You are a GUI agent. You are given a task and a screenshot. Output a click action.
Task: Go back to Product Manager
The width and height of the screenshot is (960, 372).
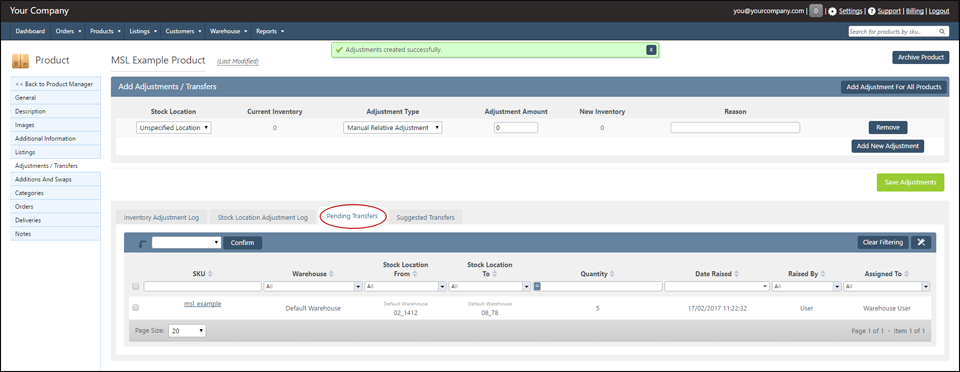[55, 84]
